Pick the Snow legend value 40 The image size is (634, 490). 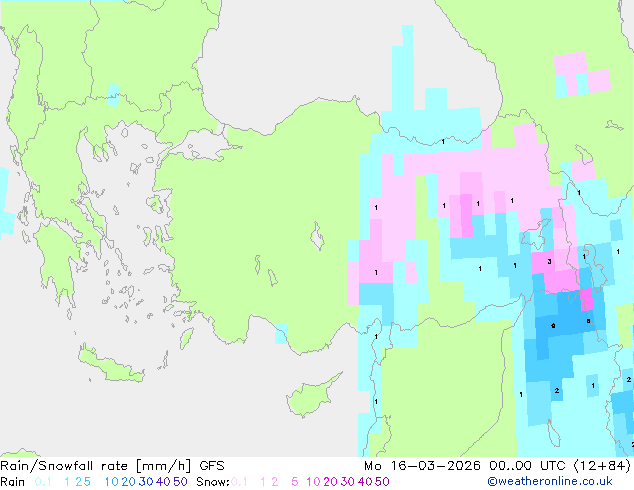(x=365, y=482)
